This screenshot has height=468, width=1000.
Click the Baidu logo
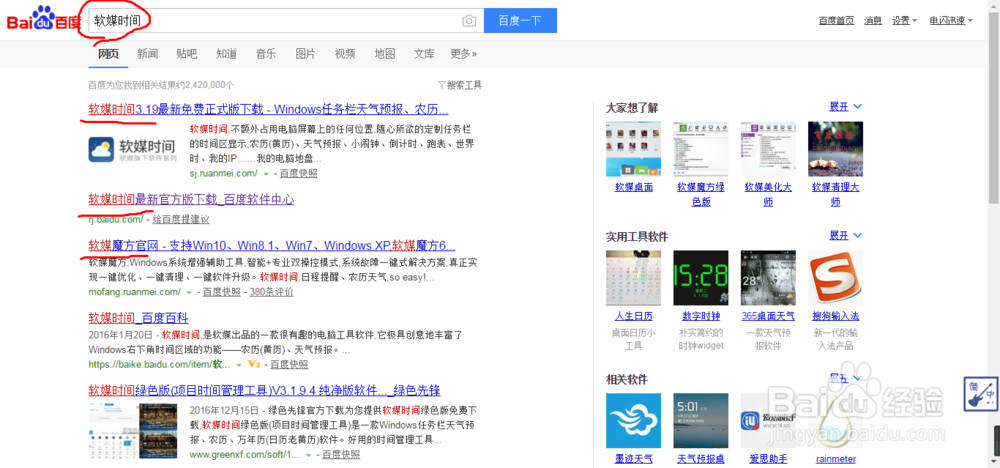43,19
